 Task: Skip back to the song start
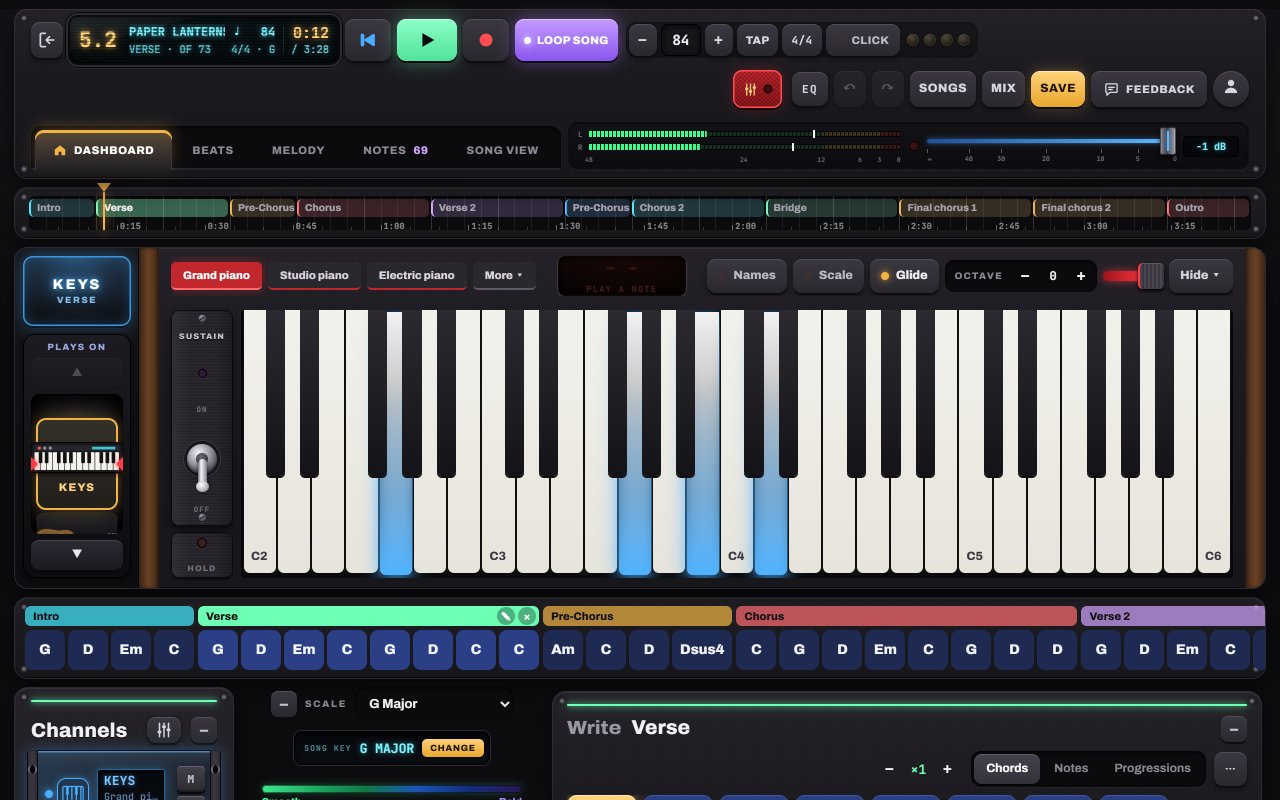click(x=368, y=40)
